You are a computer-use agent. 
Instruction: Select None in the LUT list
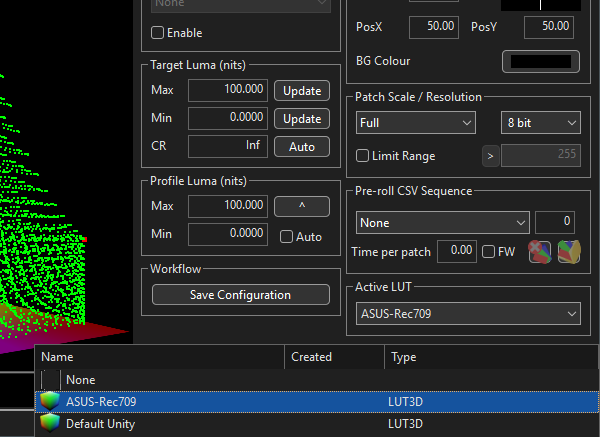[x=317, y=380]
